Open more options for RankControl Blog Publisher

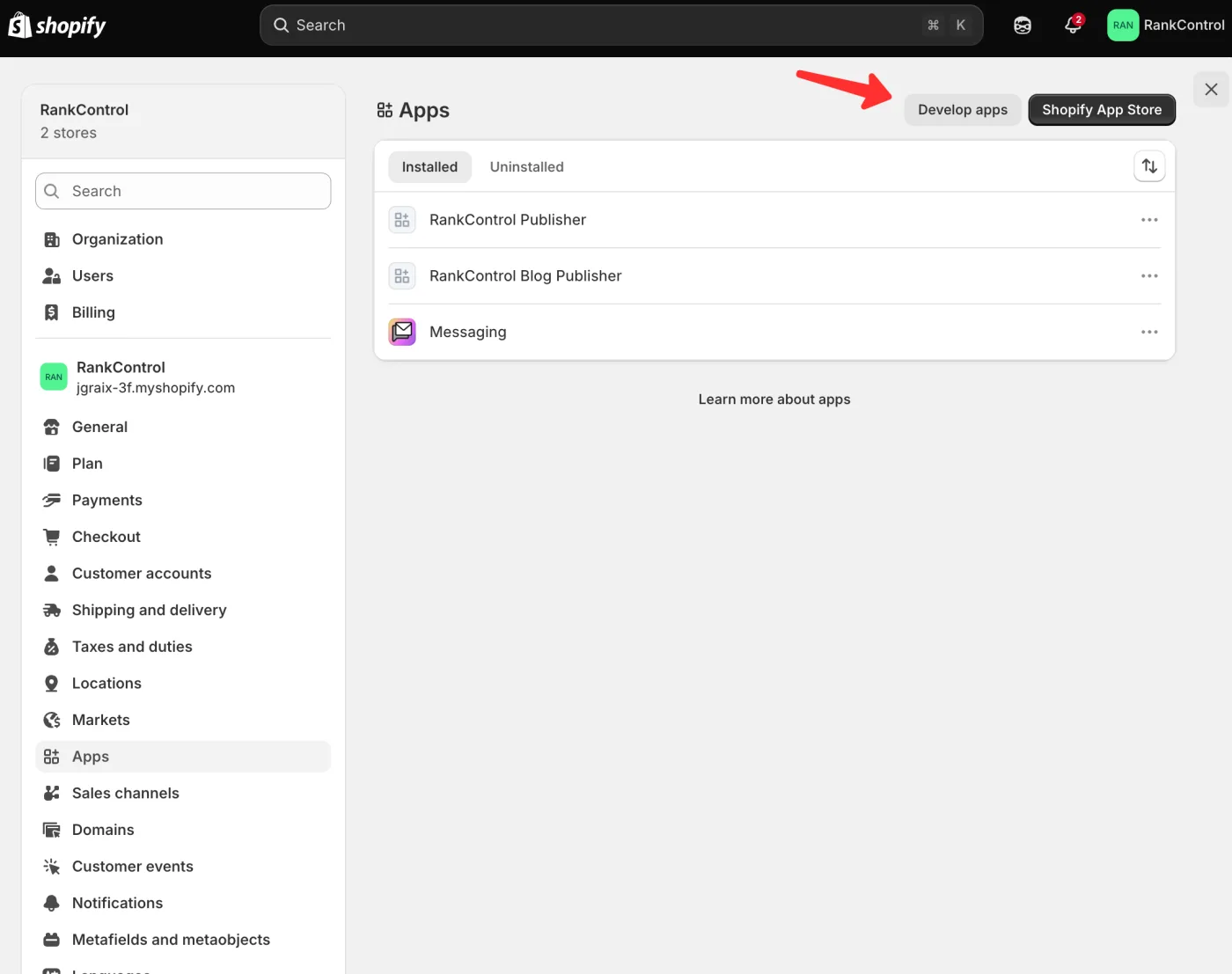1149,276
